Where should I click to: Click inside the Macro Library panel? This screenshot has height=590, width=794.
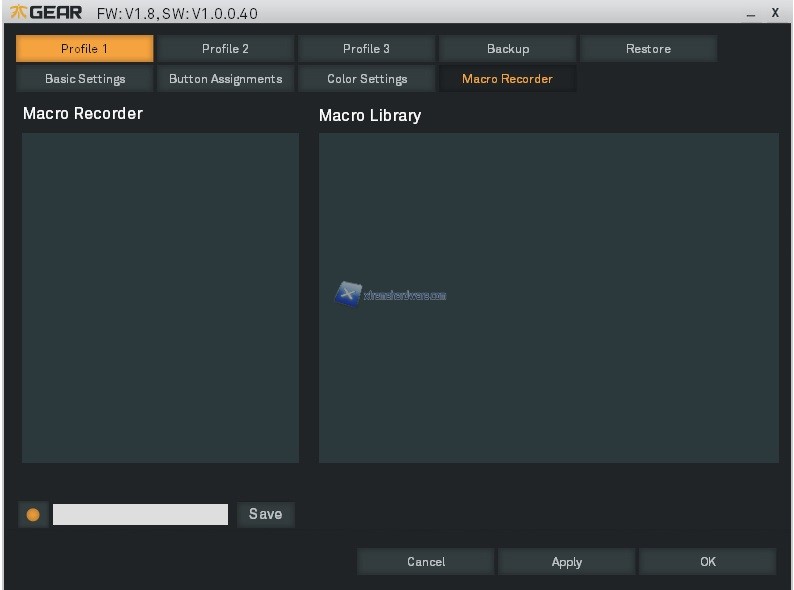[548, 380]
